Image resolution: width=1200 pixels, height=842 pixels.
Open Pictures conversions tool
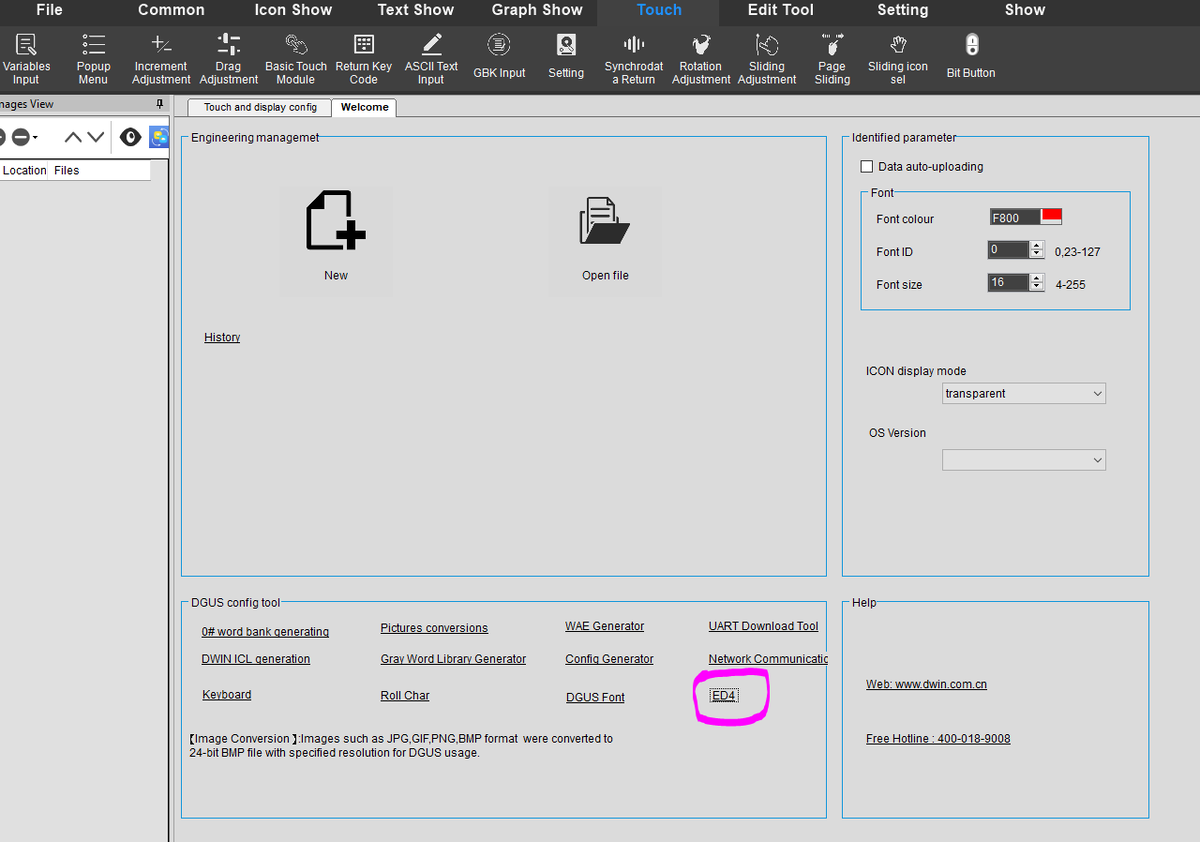pyautogui.click(x=434, y=628)
